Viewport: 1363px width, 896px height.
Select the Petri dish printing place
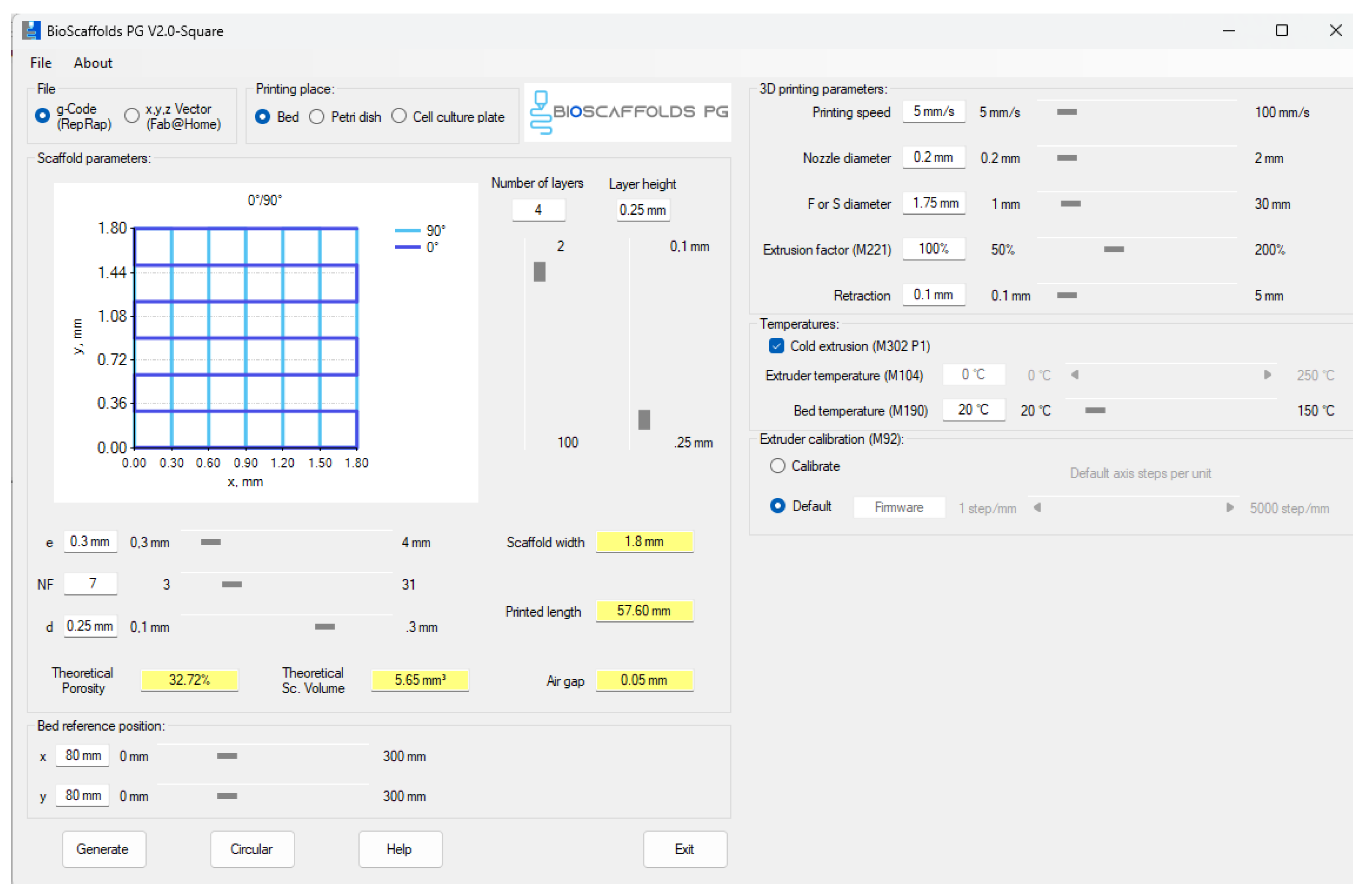317,117
